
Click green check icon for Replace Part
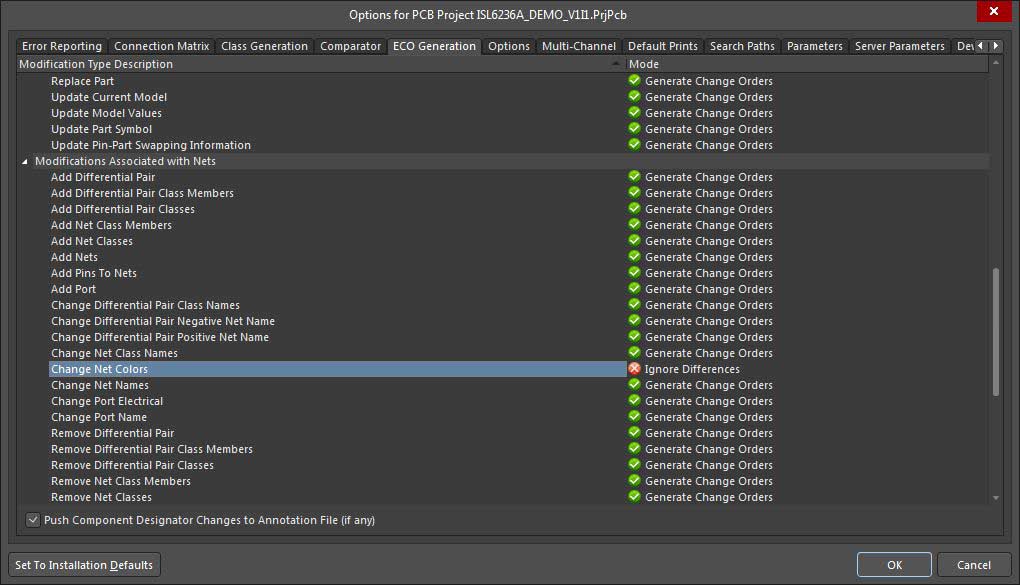(x=634, y=81)
